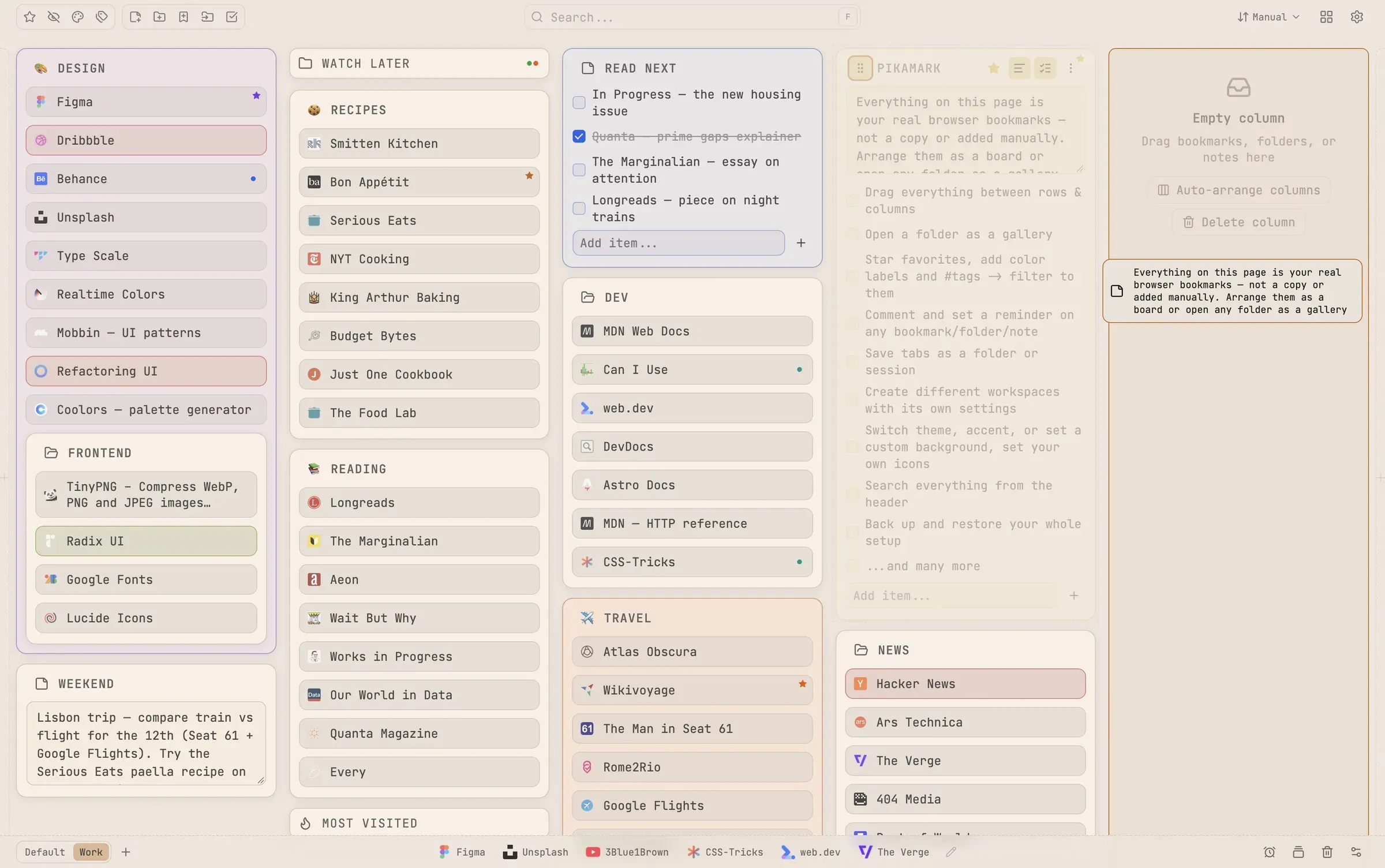This screenshot has height=868, width=1385.
Task: Check 'In Progress — the new housing issue'
Action: tap(579, 103)
